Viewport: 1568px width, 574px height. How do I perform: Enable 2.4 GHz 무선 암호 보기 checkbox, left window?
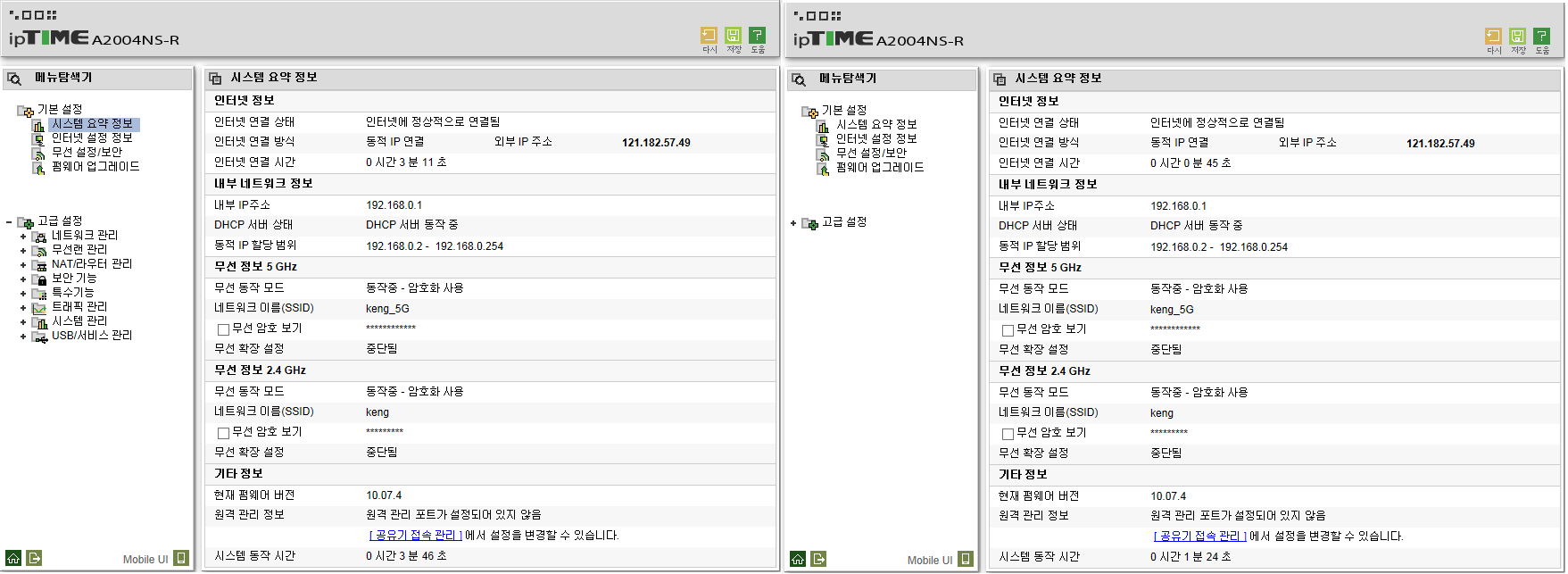pyautogui.click(x=224, y=433)
